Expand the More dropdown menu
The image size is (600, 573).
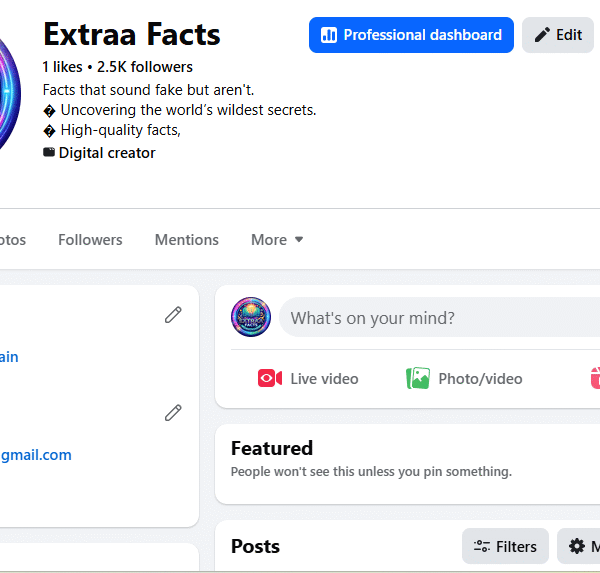(x=277, y=240)
